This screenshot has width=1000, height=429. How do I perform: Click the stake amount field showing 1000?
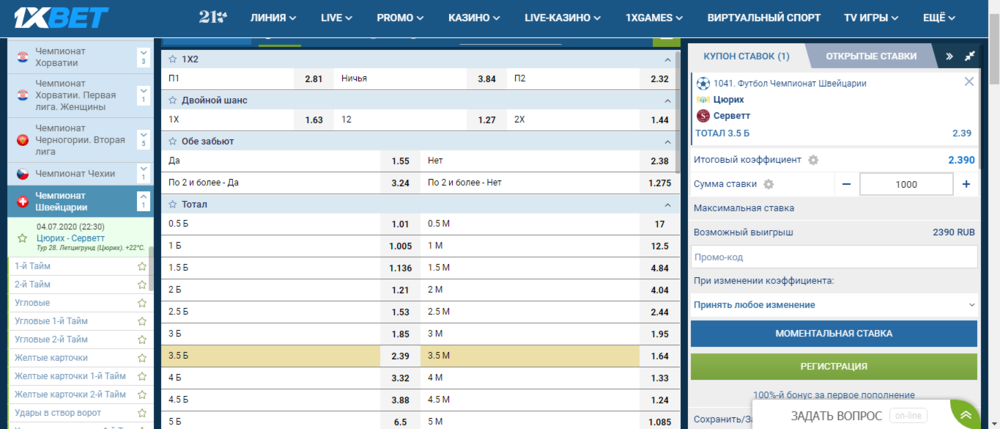tap(906, 184)
